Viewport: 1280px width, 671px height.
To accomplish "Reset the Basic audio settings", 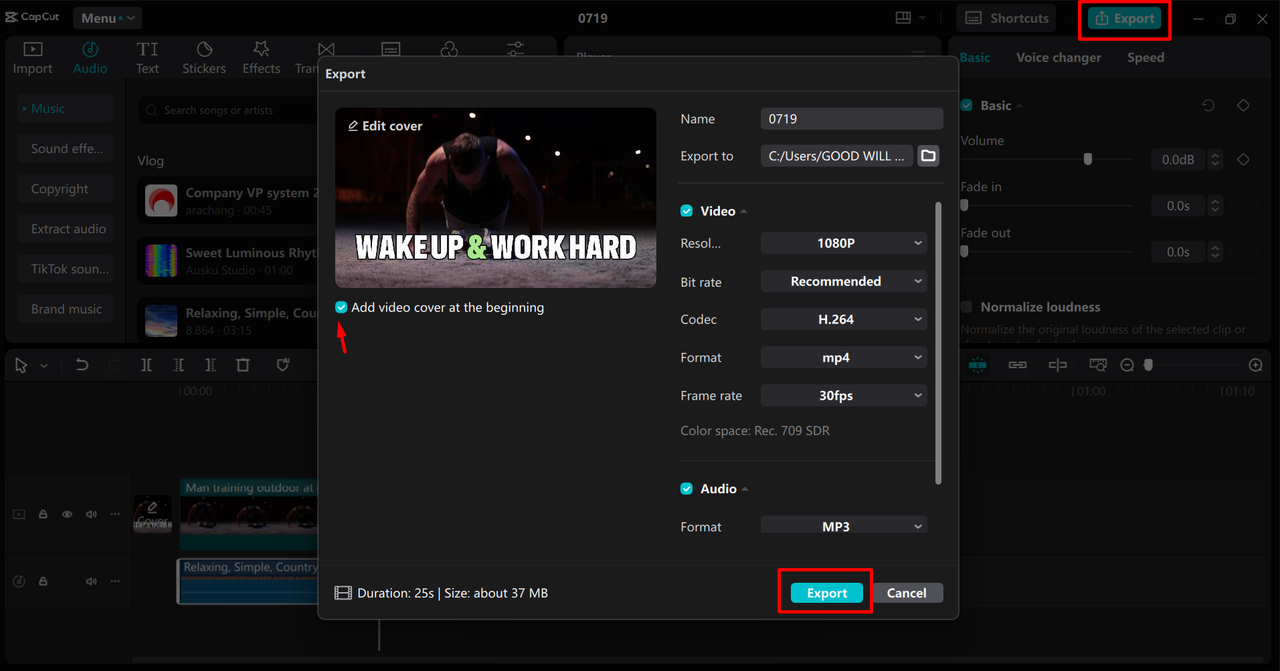I will pyautogui.click(x=1208, y=105).
